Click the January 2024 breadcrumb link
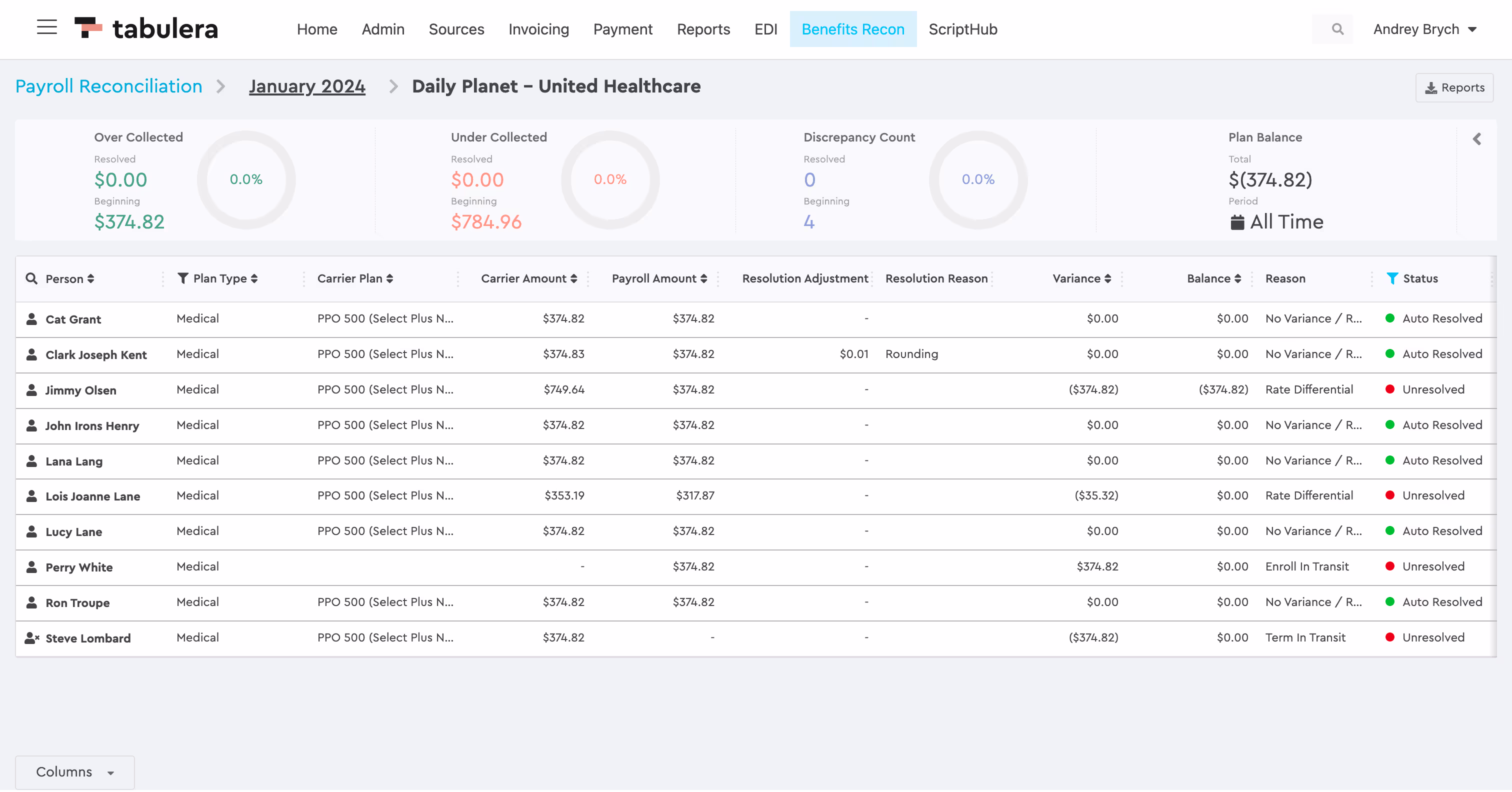1512x792 pixels. pos(307,86)
